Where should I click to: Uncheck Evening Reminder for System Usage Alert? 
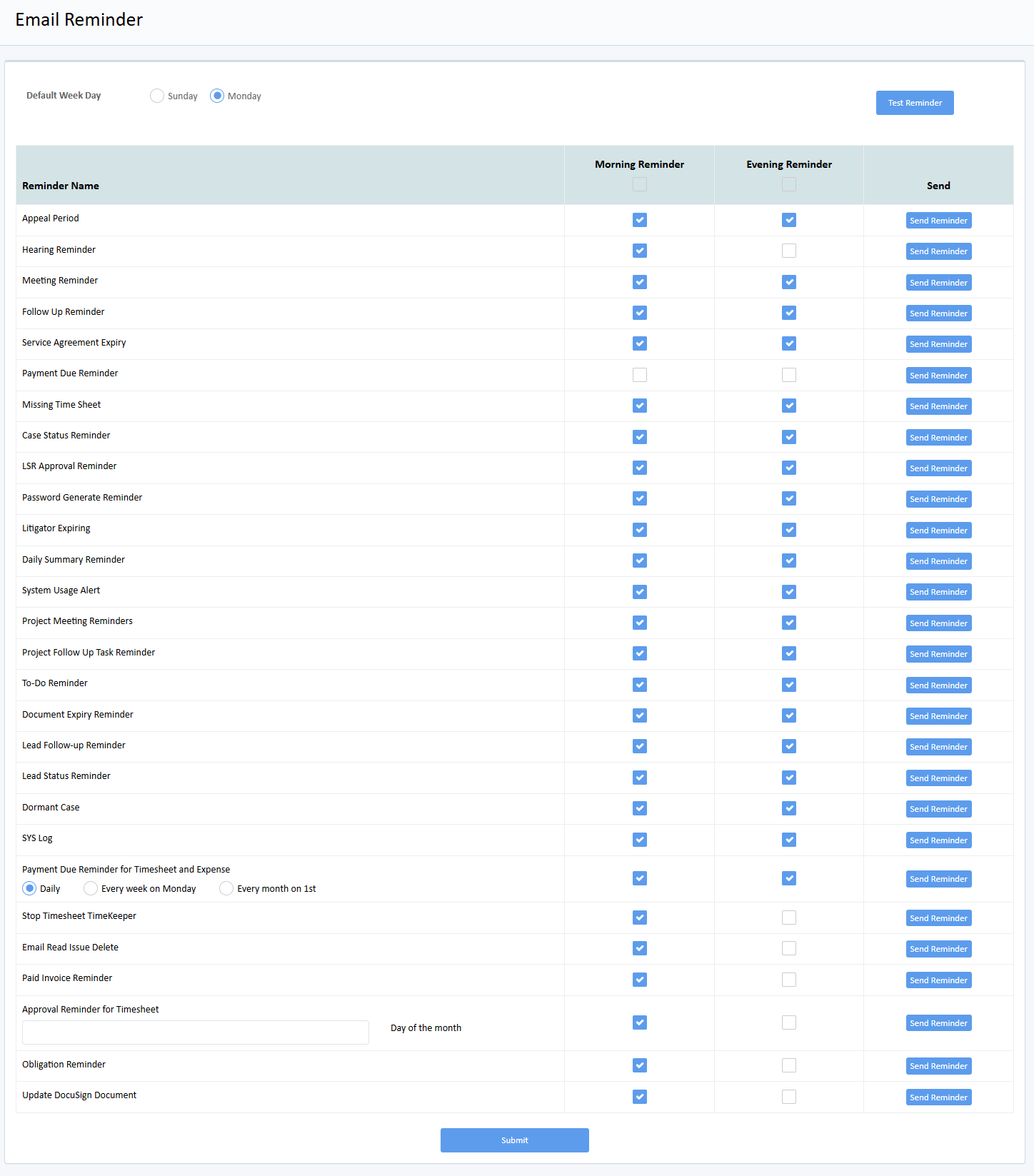[789, 592]
